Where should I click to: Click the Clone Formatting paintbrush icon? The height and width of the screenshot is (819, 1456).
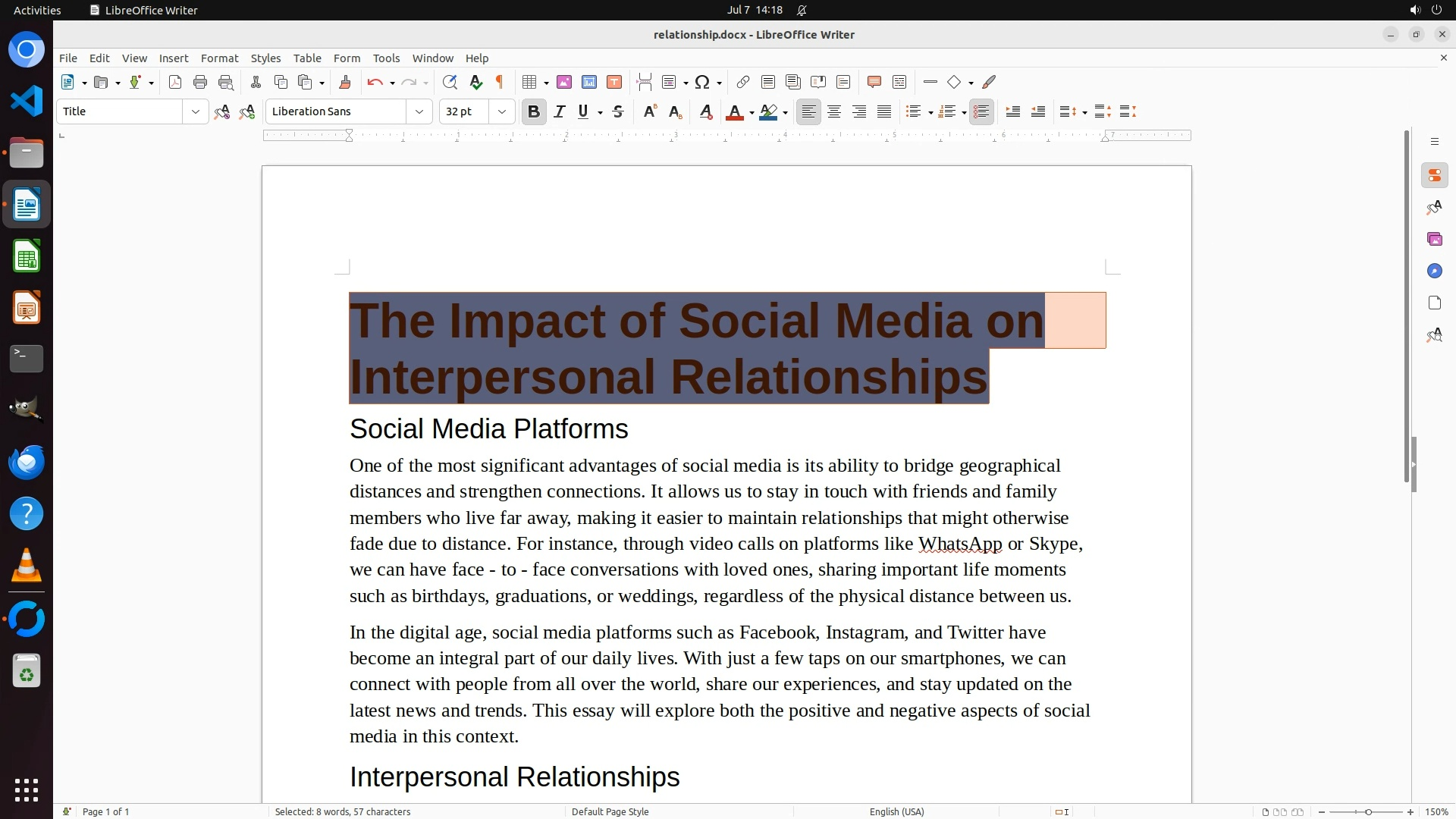point(345,82)
